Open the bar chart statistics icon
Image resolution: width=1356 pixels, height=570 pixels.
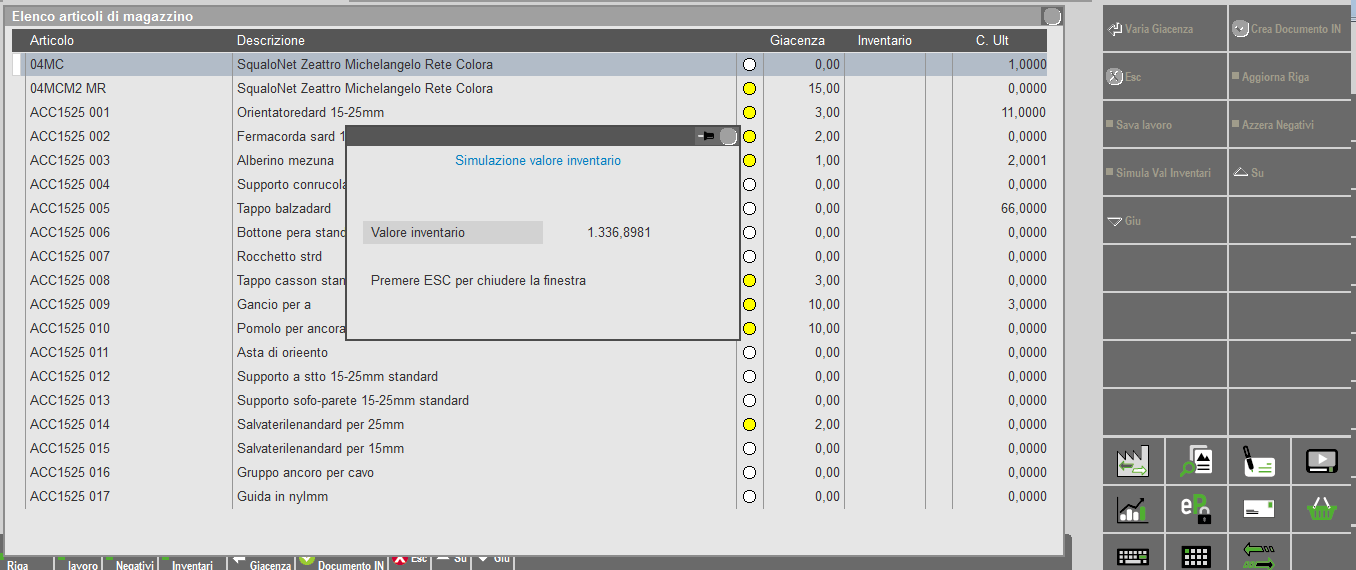click(x=1133, y=509)
